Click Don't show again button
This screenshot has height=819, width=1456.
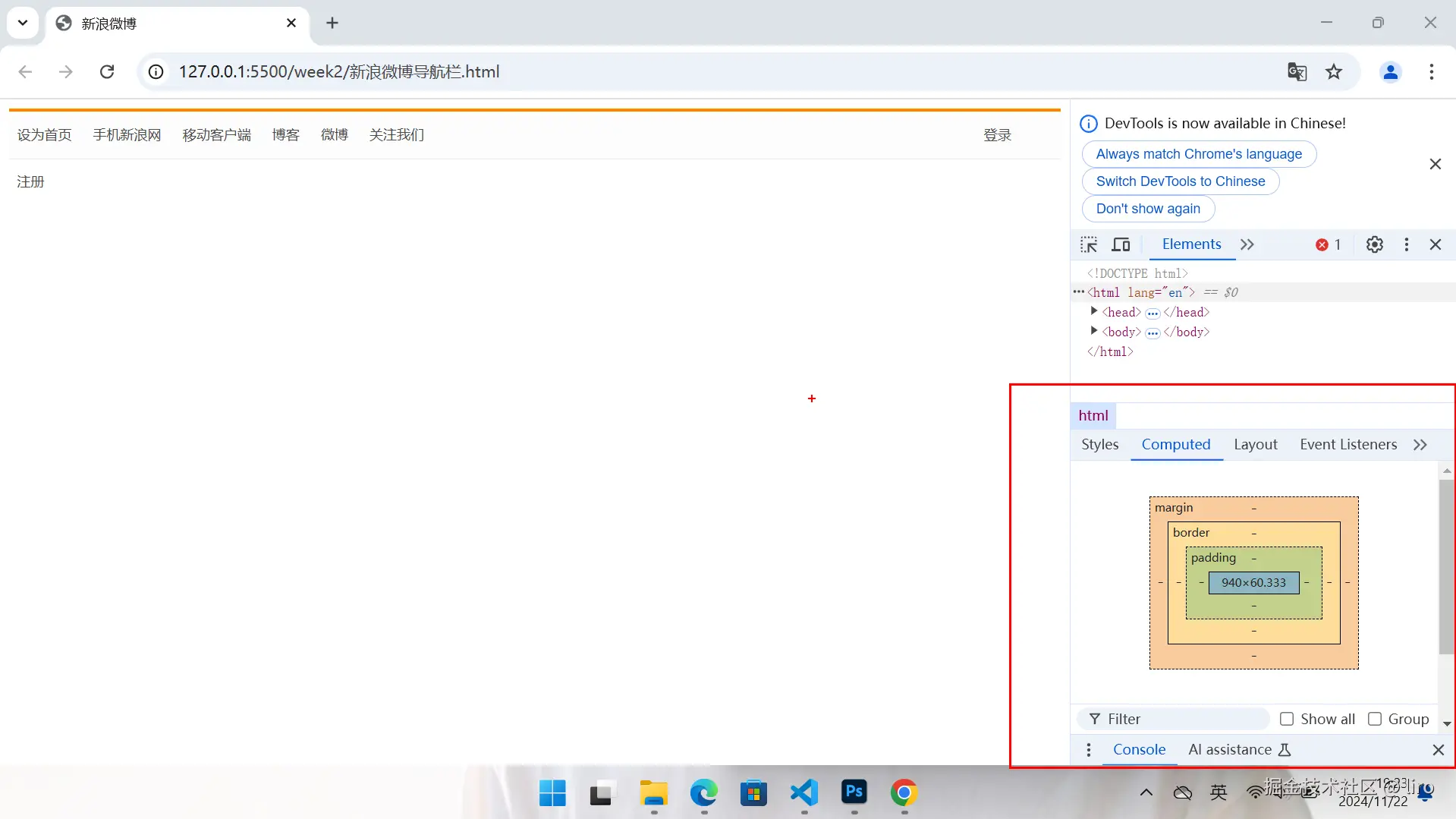[1147, 209]
